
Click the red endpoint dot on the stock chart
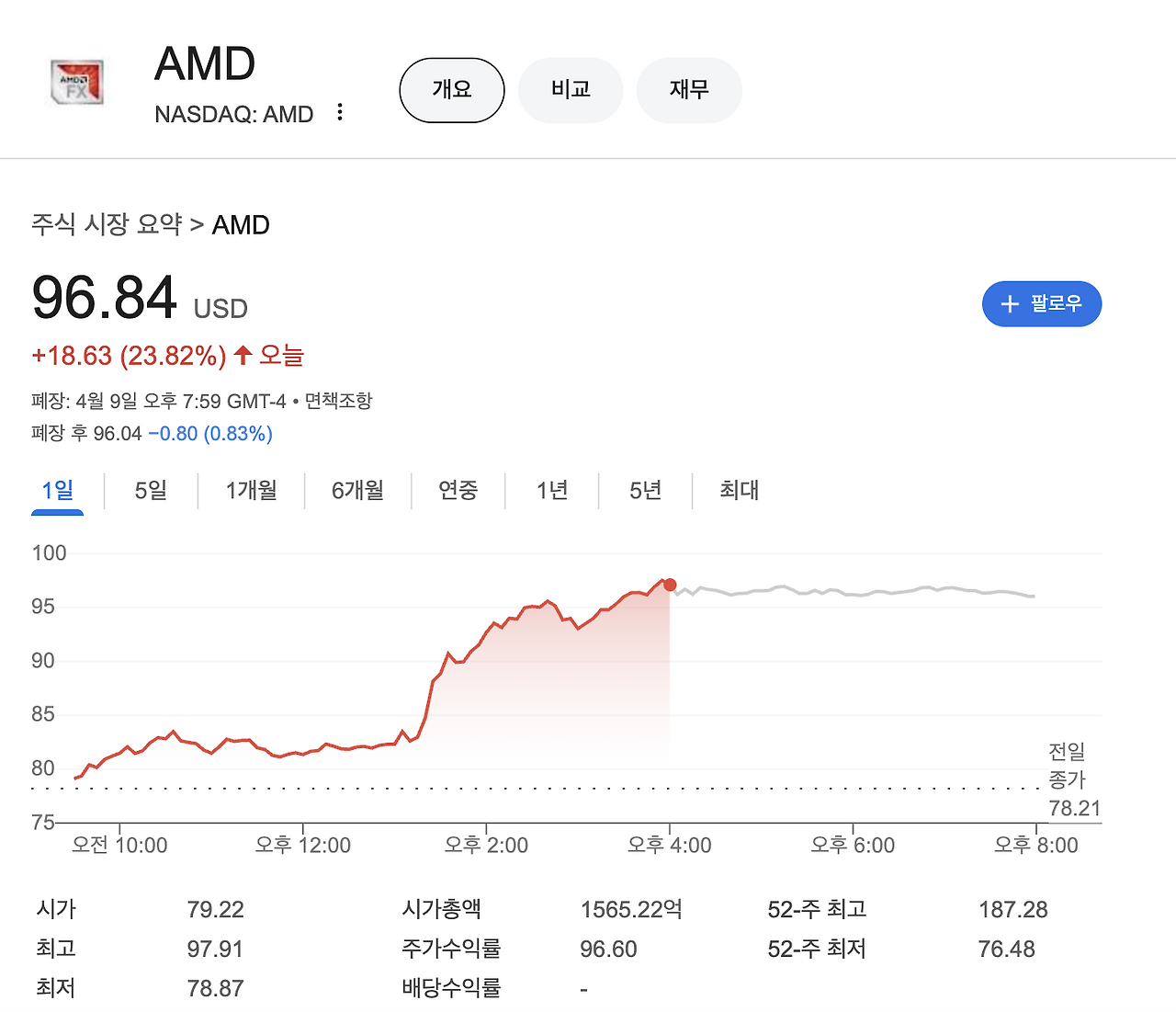pyautogui.click(x=670, y=585)
